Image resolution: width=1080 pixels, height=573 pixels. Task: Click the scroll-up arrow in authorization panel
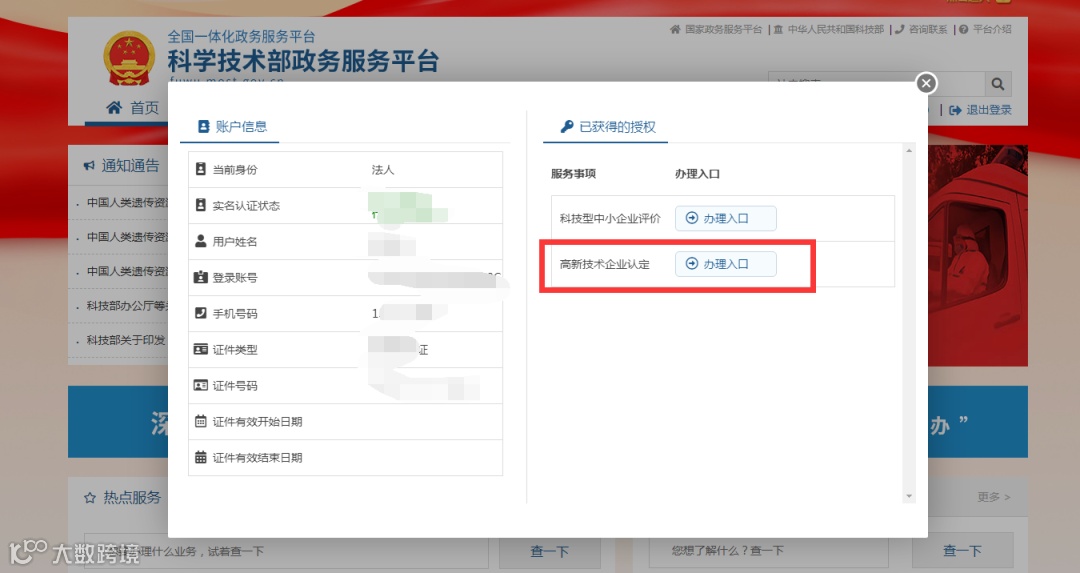pos(909,151)
